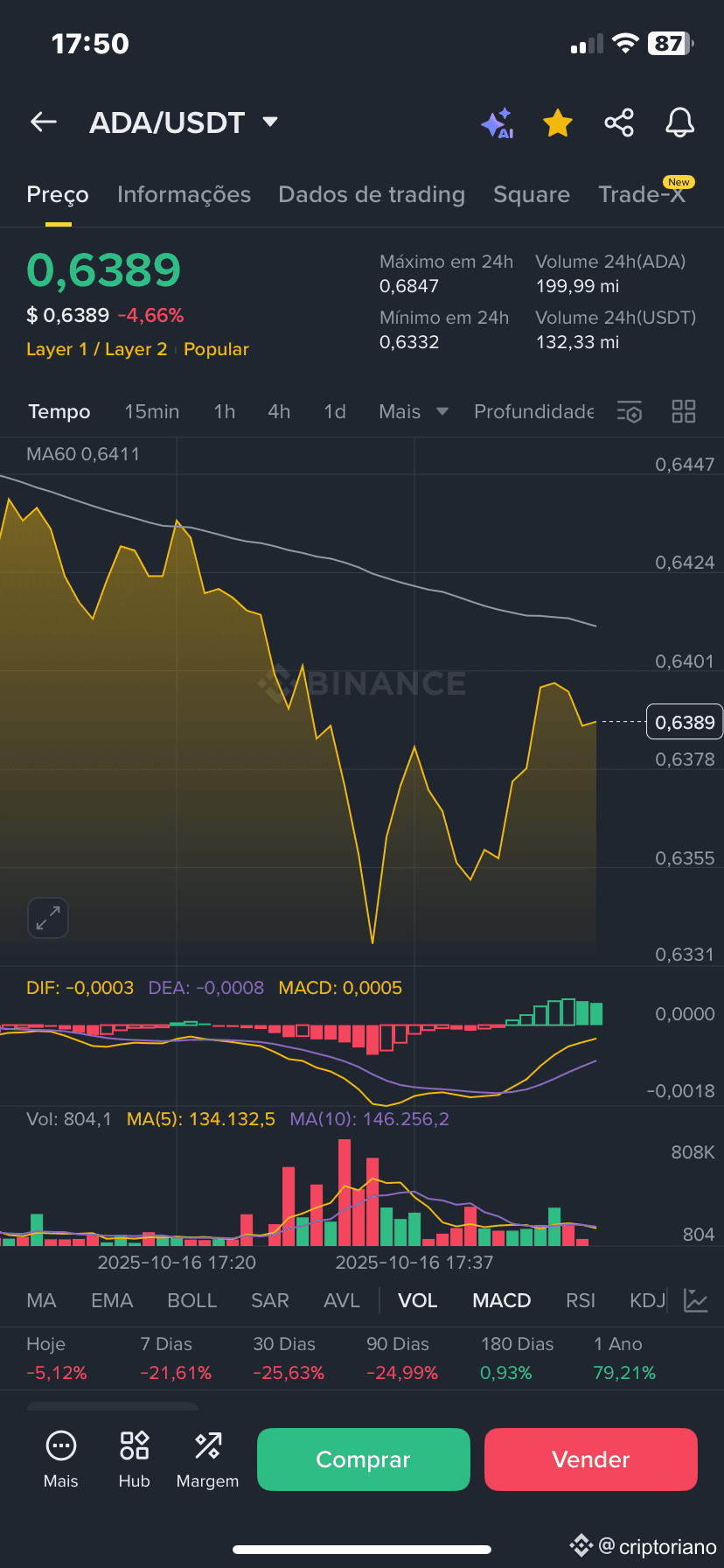
Task: Tap the large 0,6389 price
Action: pyautogui.click(x=104, y=269)
